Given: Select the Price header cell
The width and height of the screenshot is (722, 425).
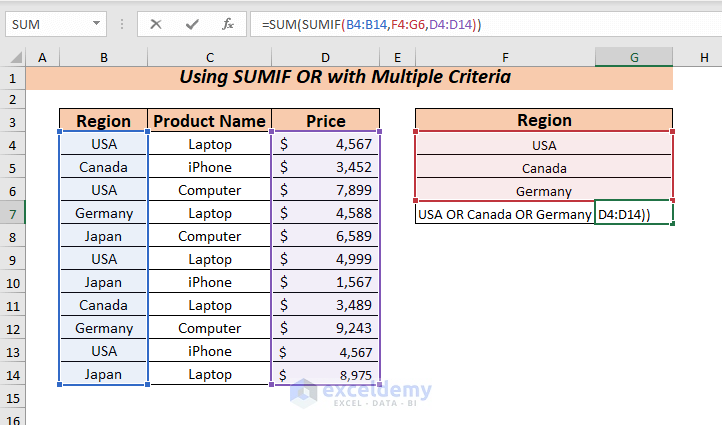Looking at the screenshot, I should (325, 121).
